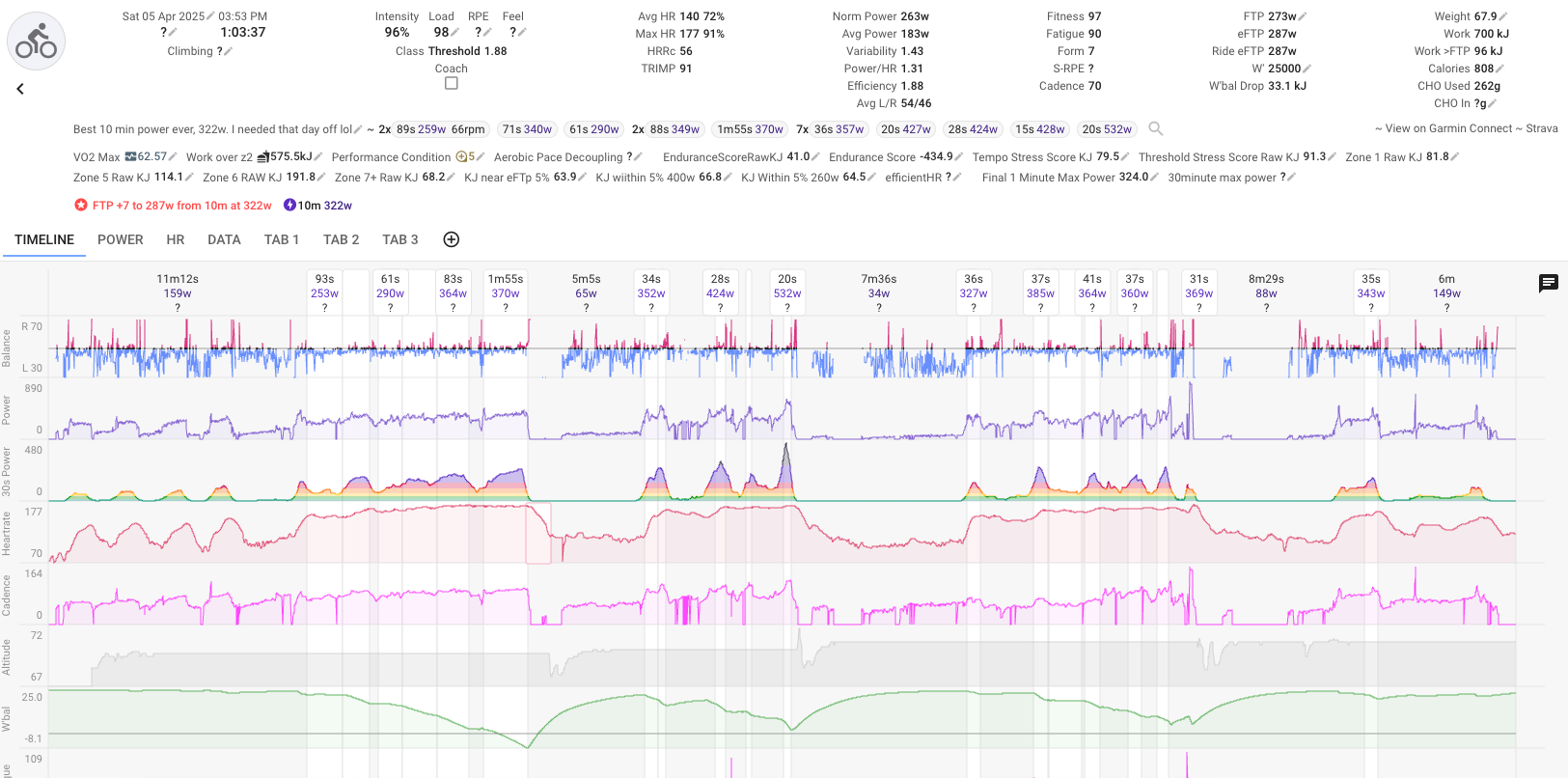Screen dimensions: 1568x778
Task: Select the 28s 424w interval chip
Action: point(973,129)
